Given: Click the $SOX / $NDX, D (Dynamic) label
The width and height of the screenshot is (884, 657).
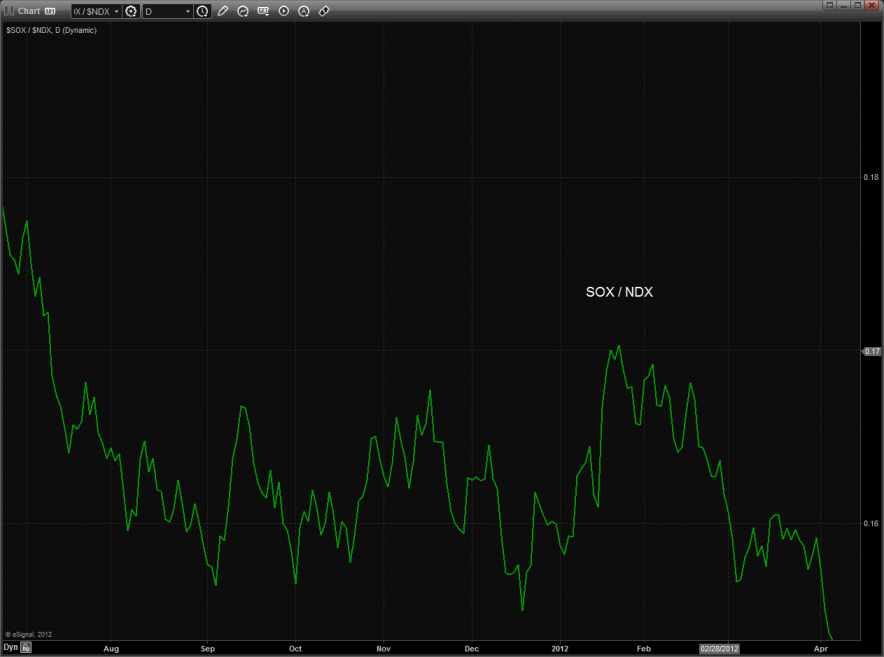Looking at the screenshot, I should 50,30.
